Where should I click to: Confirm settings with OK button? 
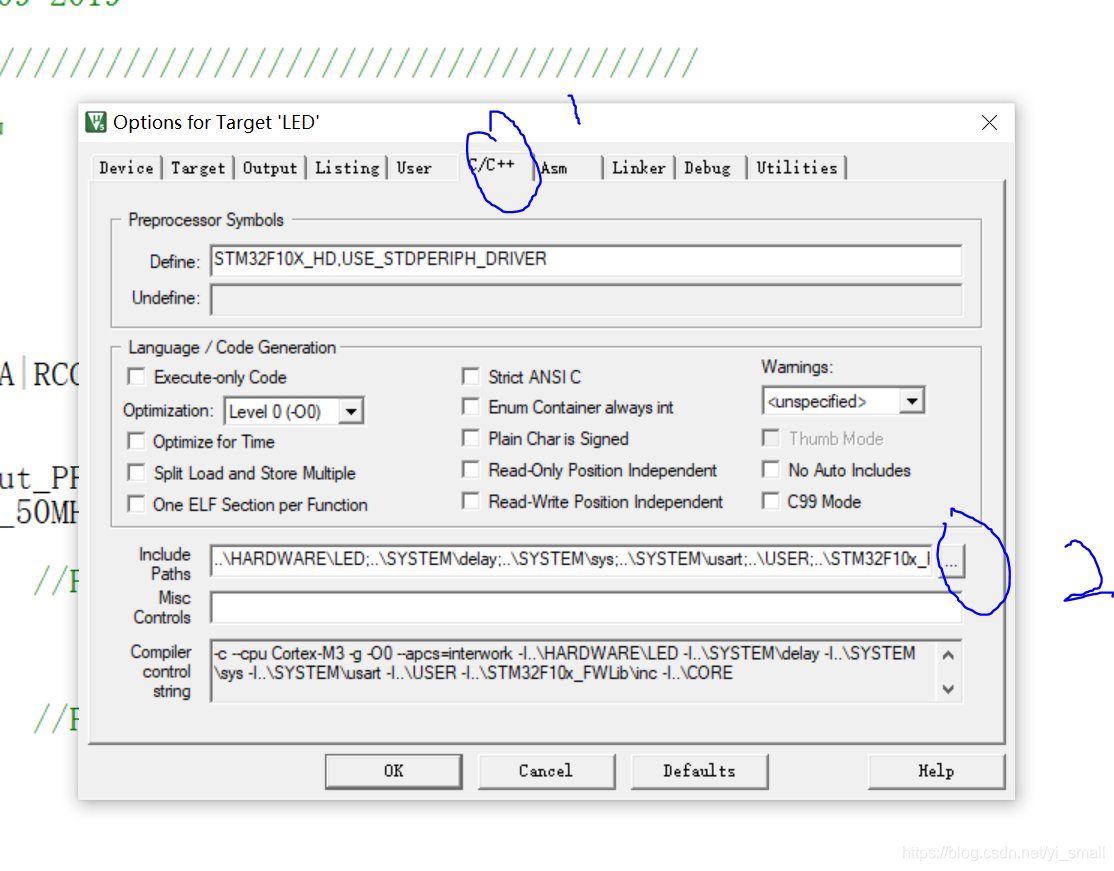[394, 772]
